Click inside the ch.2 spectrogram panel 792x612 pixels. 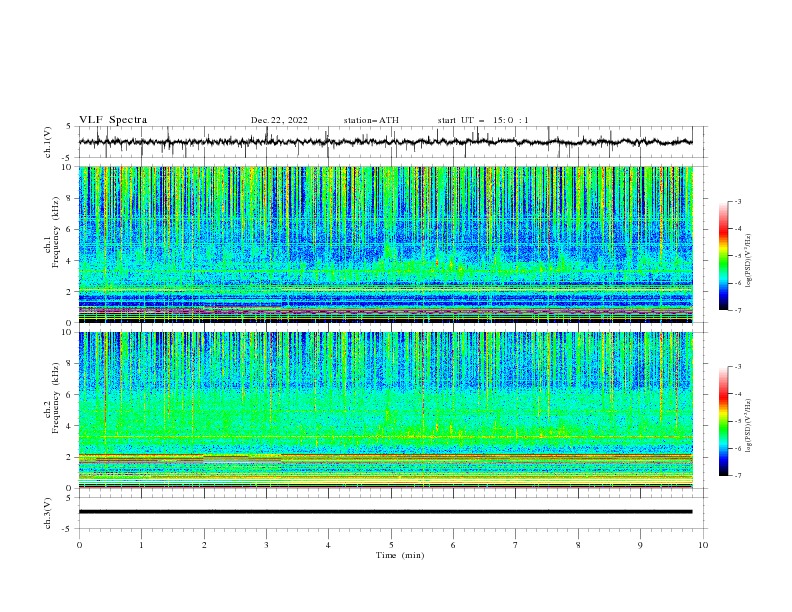point(385,410)
